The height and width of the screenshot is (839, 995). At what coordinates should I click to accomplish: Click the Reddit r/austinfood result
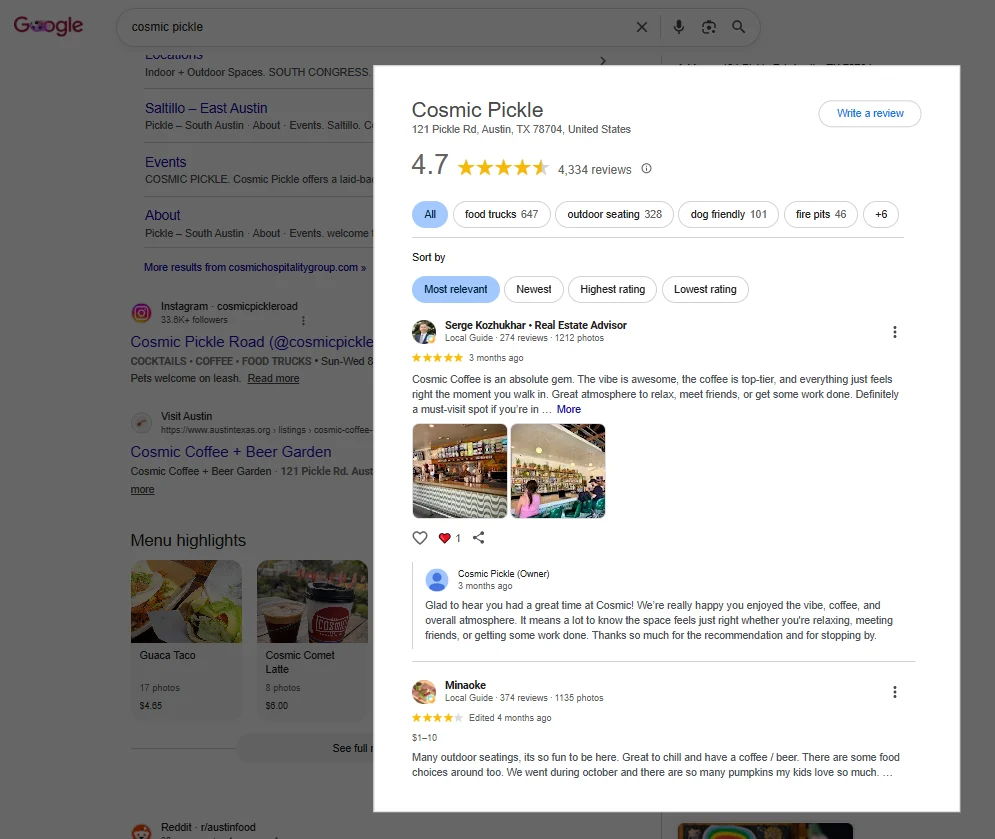(208, 827)
